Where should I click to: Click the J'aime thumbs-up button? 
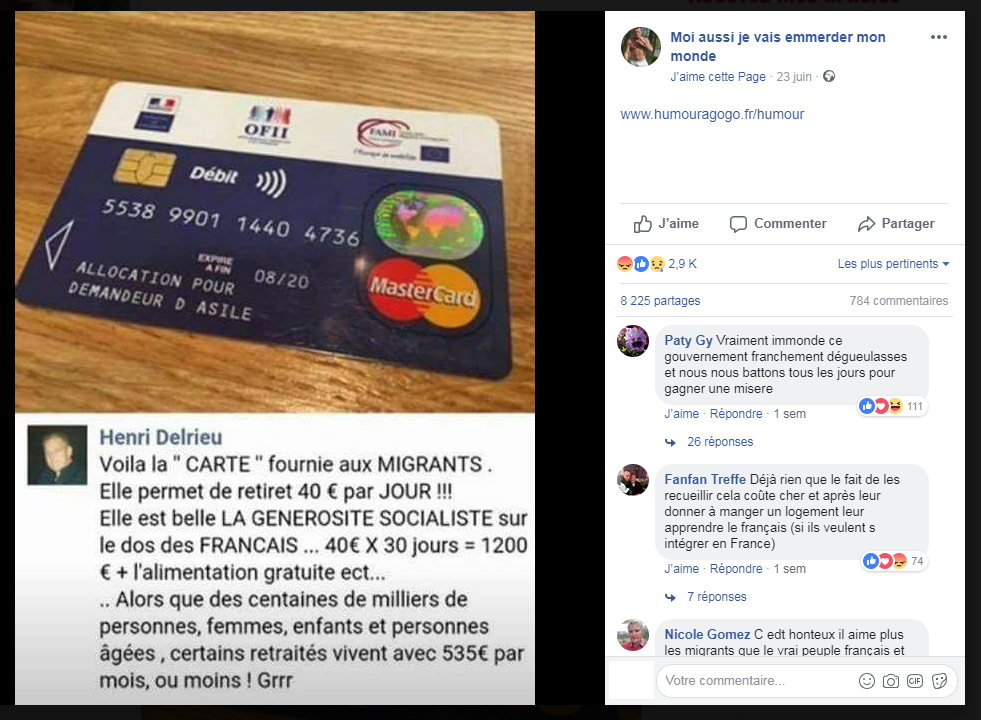[666, 223]
